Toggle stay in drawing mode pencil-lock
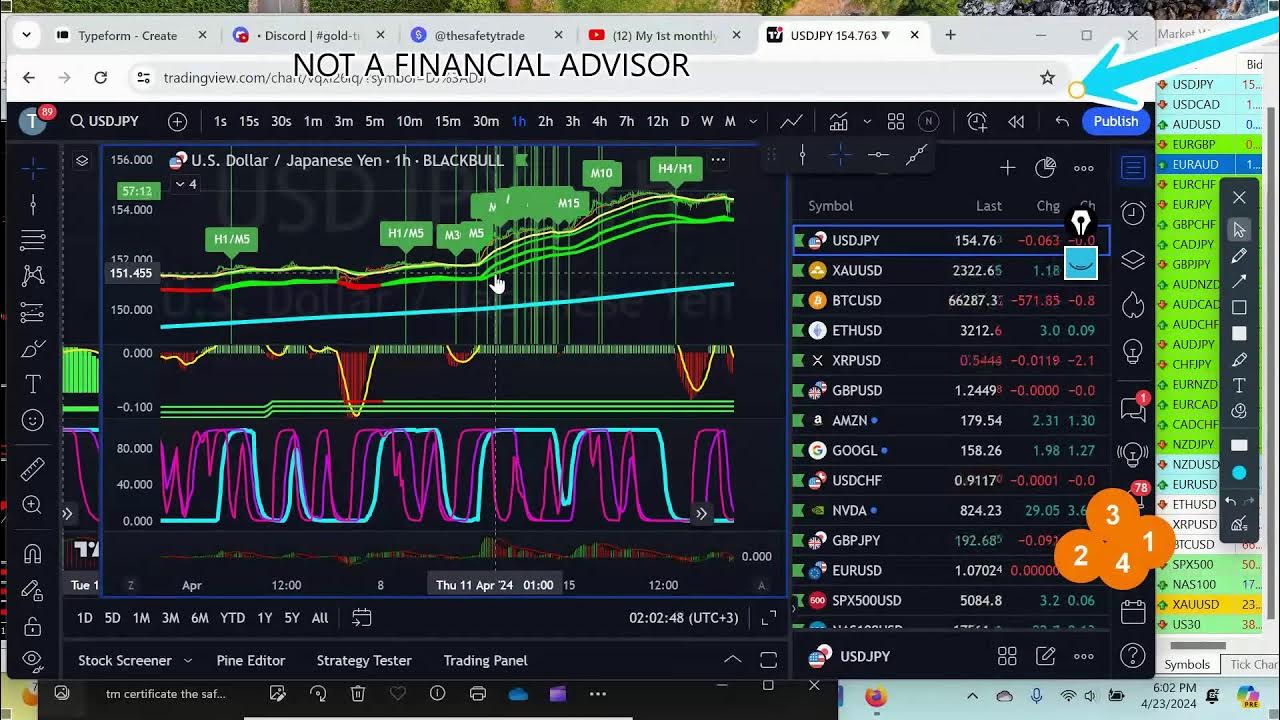This screenshot has height=720, width=1280. click(32, 590)
